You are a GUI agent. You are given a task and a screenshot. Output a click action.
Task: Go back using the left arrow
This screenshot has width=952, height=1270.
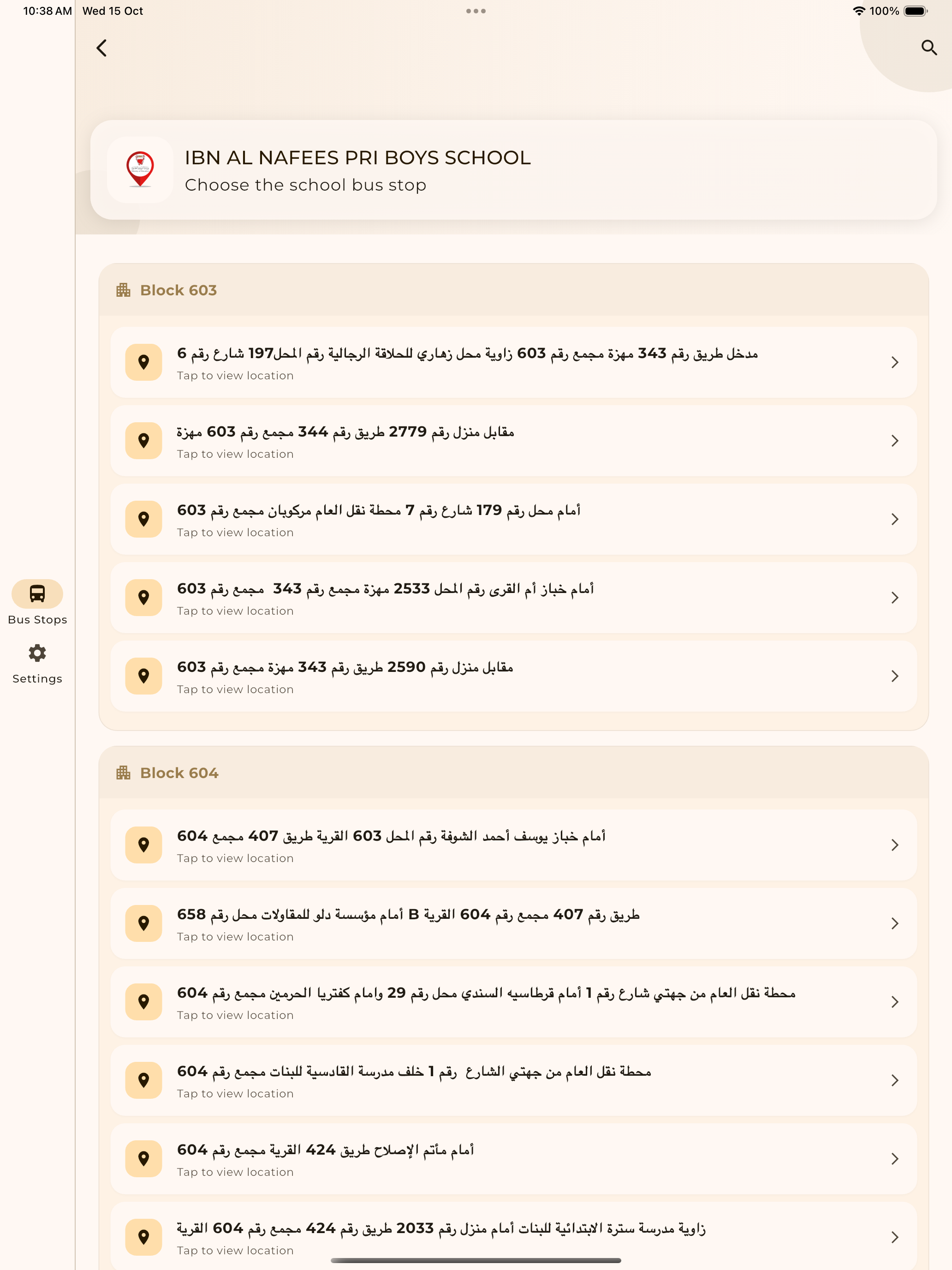tap(101, 48)
